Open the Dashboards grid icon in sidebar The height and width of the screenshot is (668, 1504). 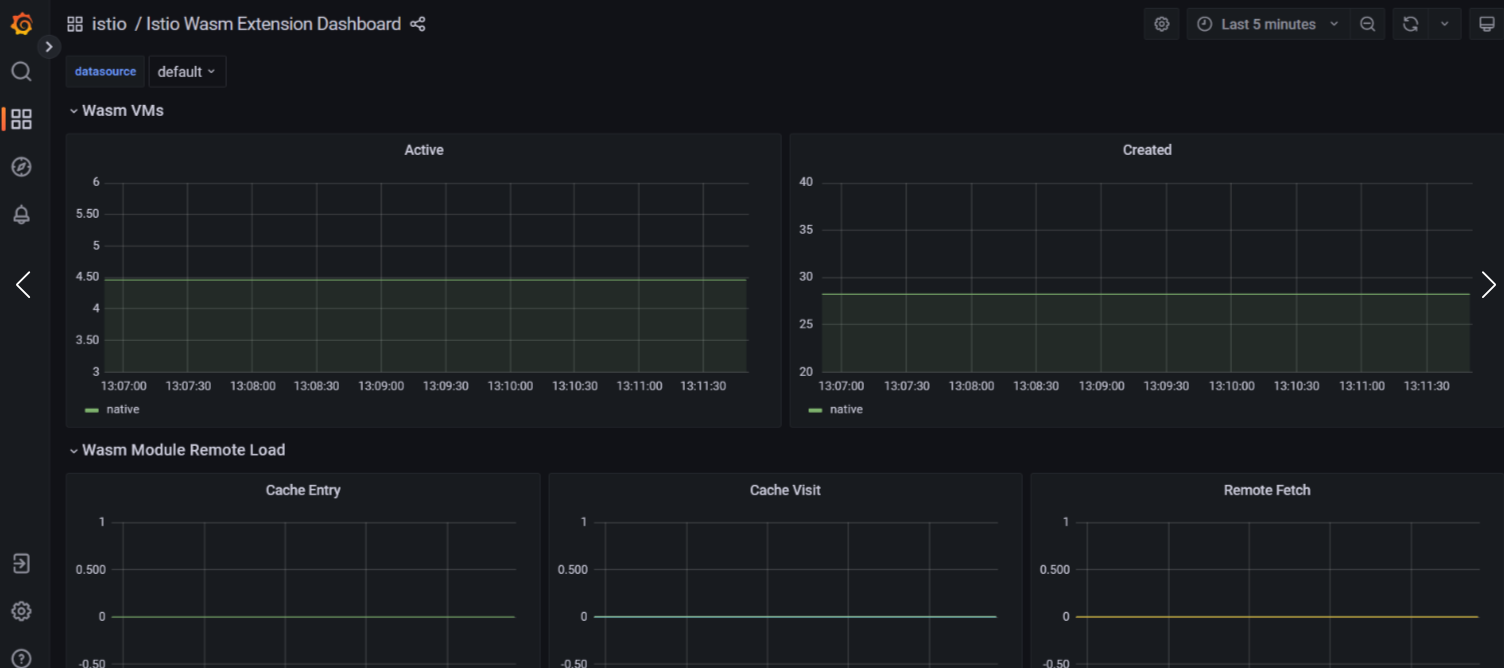(x=21, y=119)
